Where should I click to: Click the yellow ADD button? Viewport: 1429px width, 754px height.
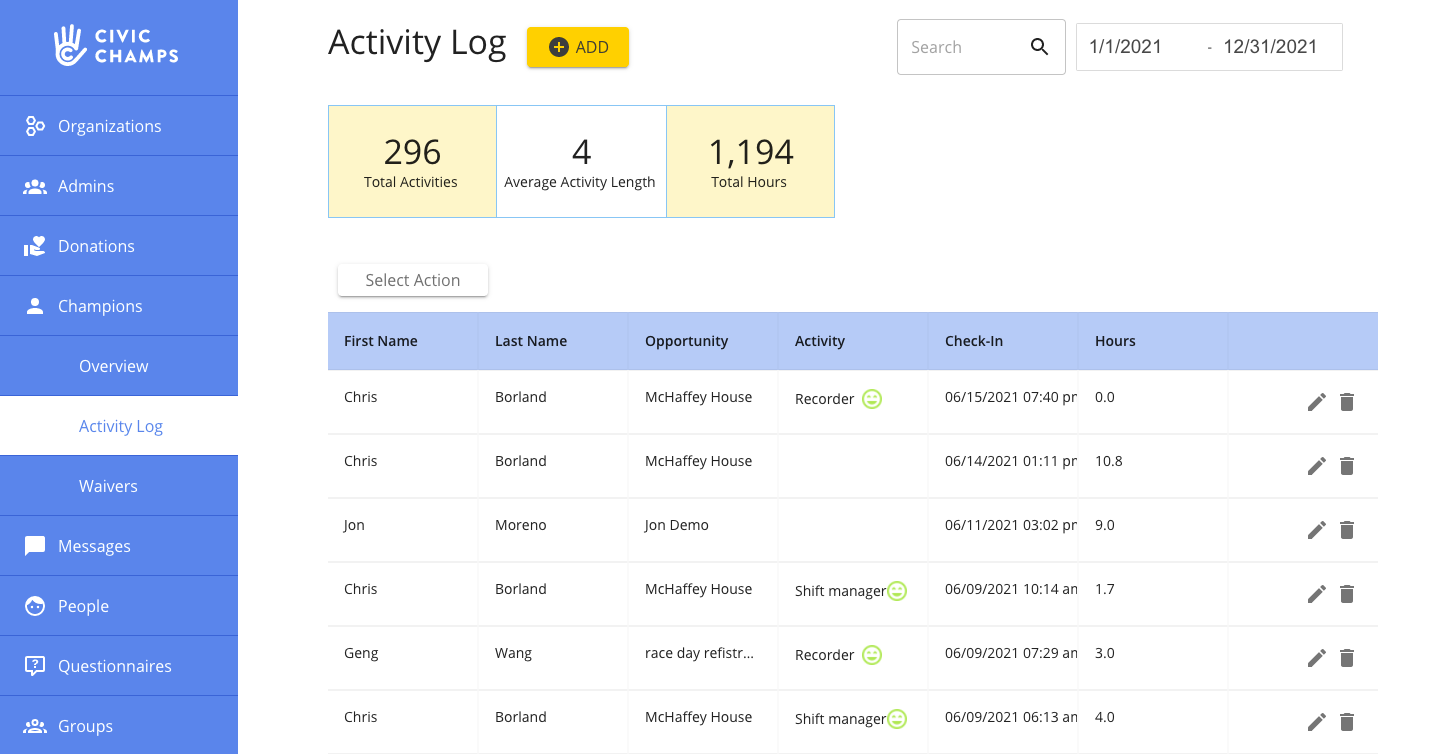578,47
